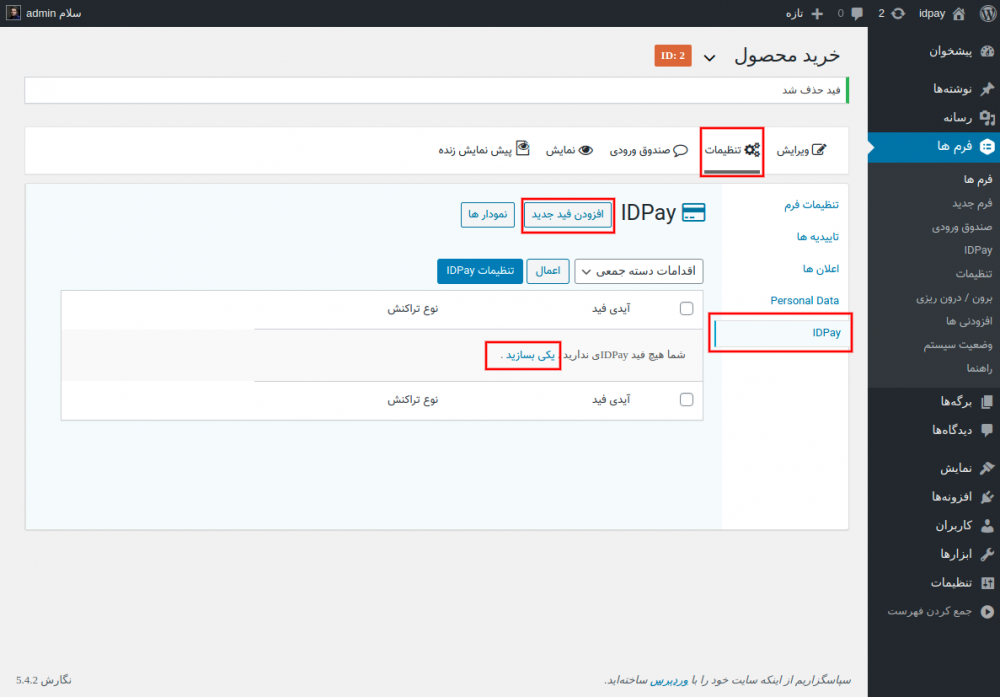Select Personal Data in settings sidebar
1000x697 pixels.
804,300
